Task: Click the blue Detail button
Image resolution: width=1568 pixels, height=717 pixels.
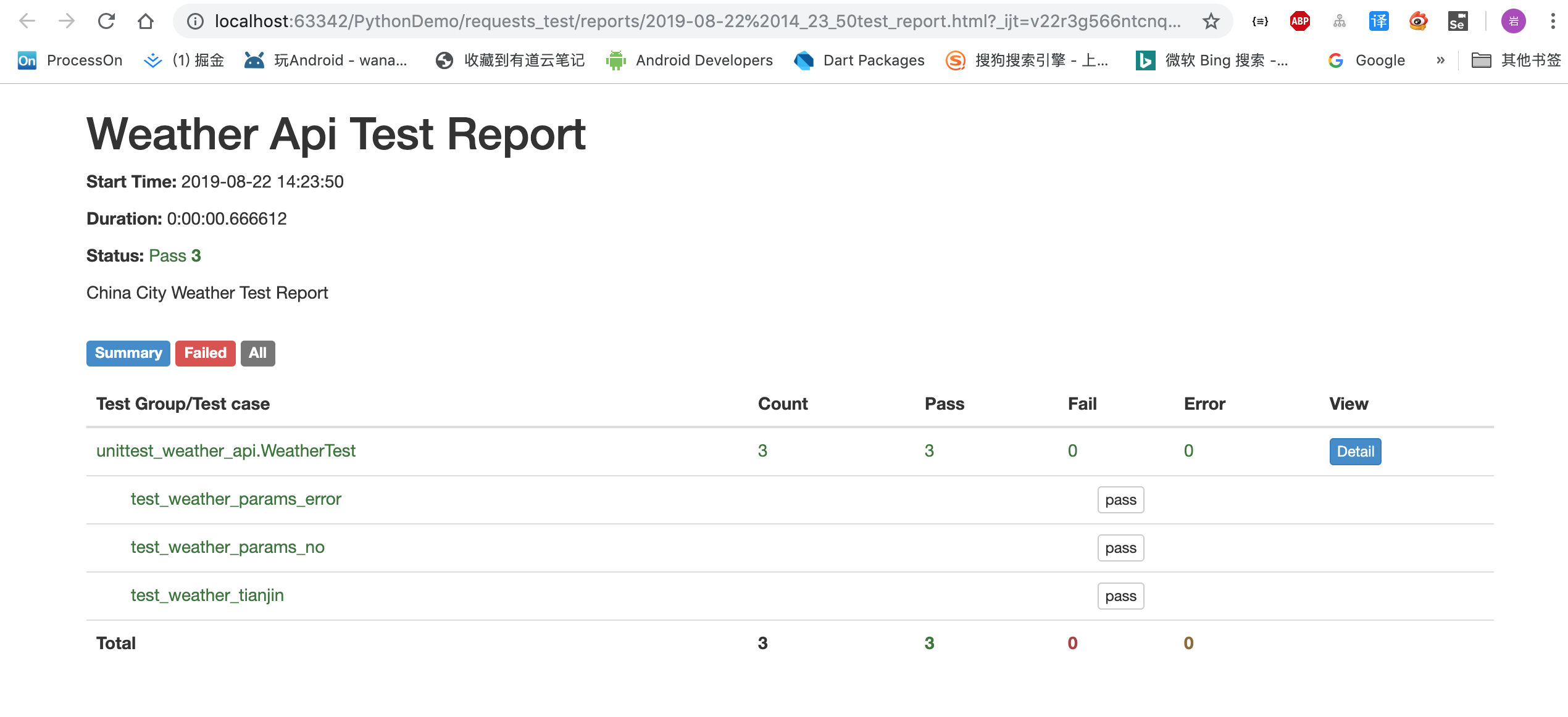Action: pyautogui.click(x=1355, y=451)
